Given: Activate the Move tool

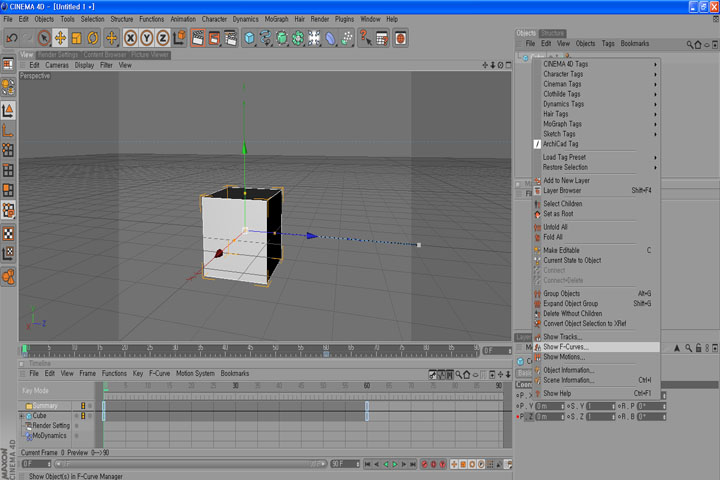Looking at the screenshot, I should click(60, 38).
